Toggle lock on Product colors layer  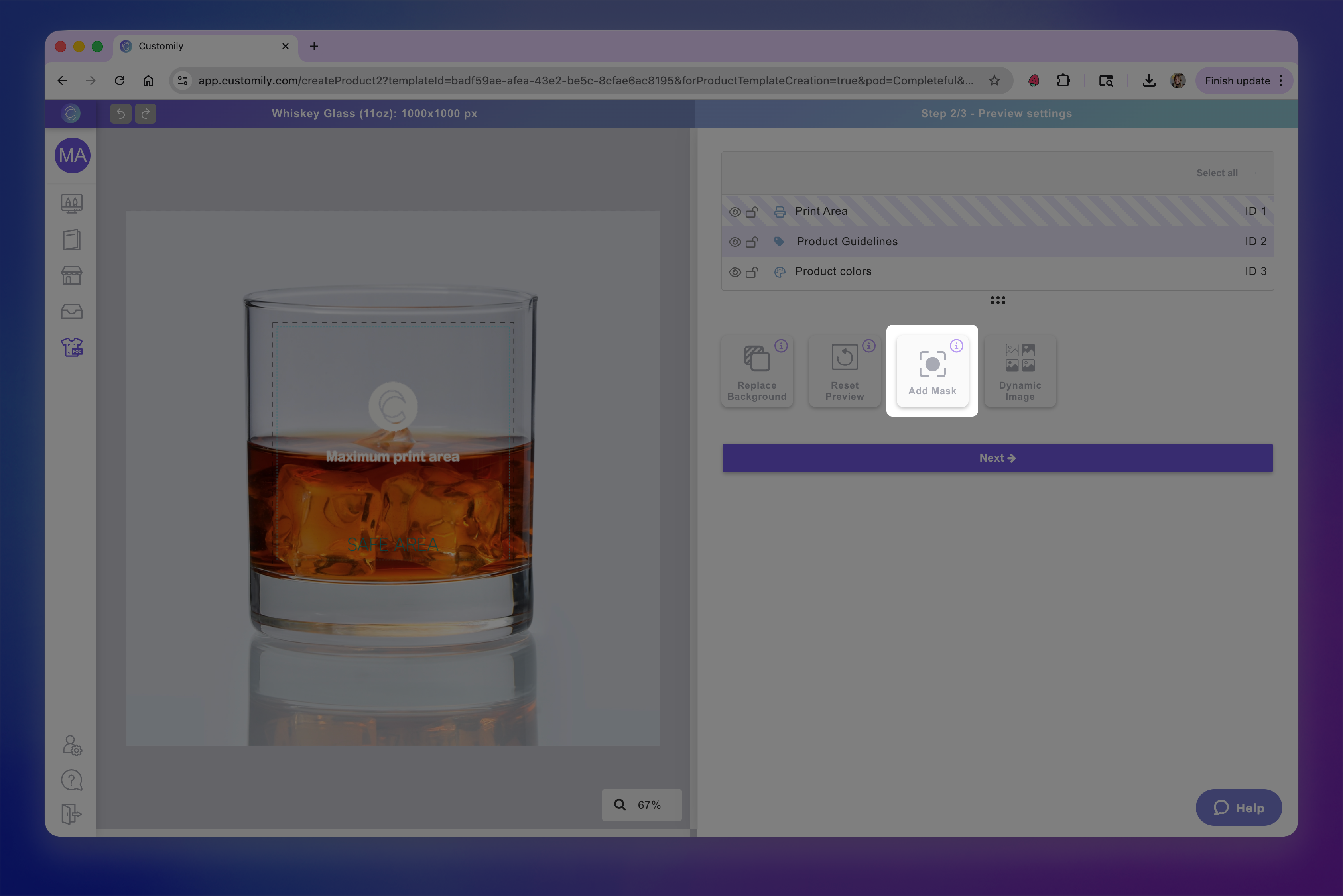[752, 272]
